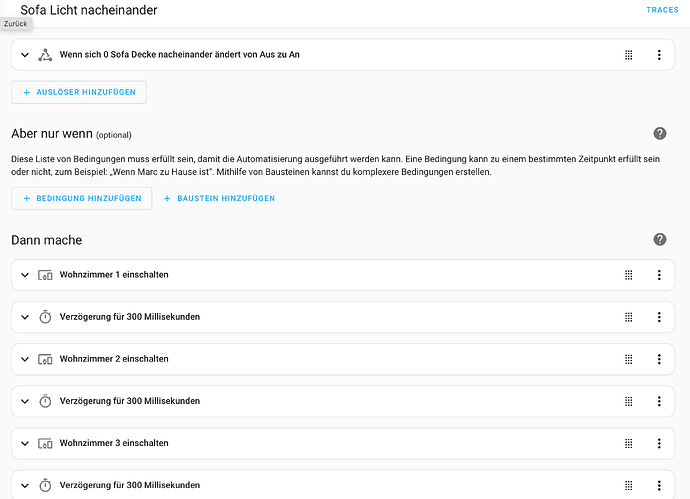Viewport: 690px width, 499px height.
Task: Open three-dot menu for Wohnzimmer 1 einschalten
Action: (x=659, y=275)
